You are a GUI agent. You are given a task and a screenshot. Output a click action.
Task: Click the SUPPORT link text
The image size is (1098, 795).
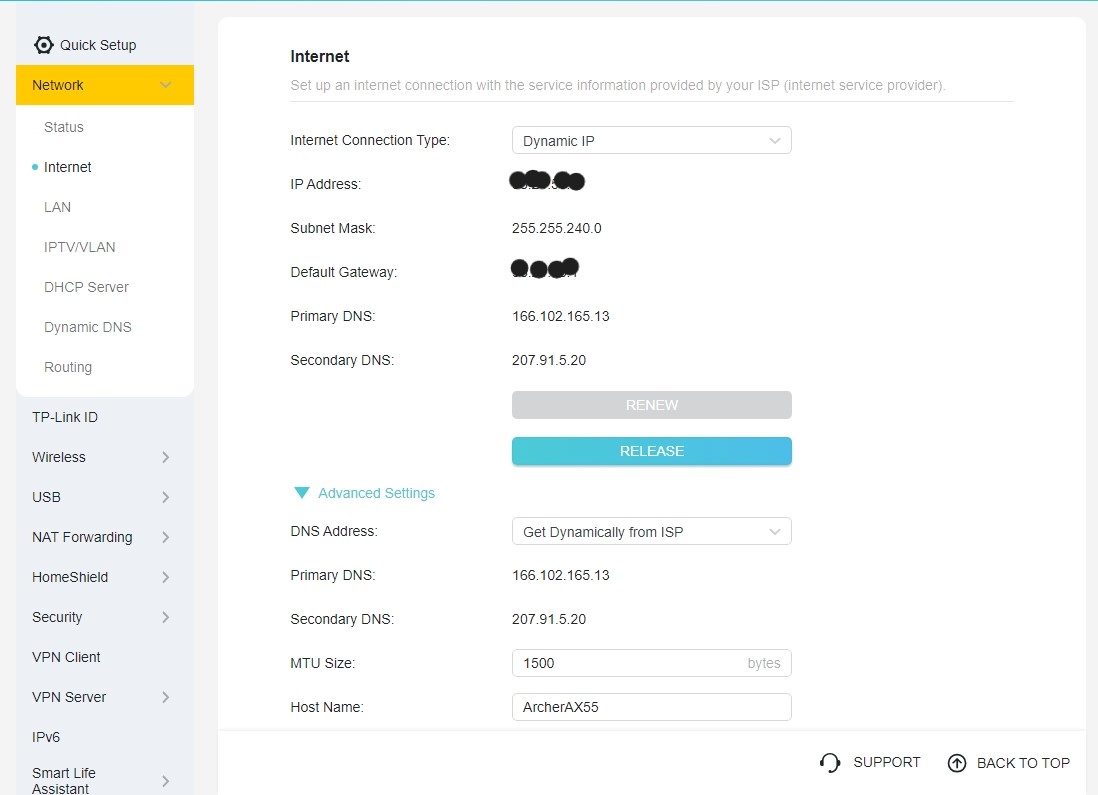[x=887, y=762]
